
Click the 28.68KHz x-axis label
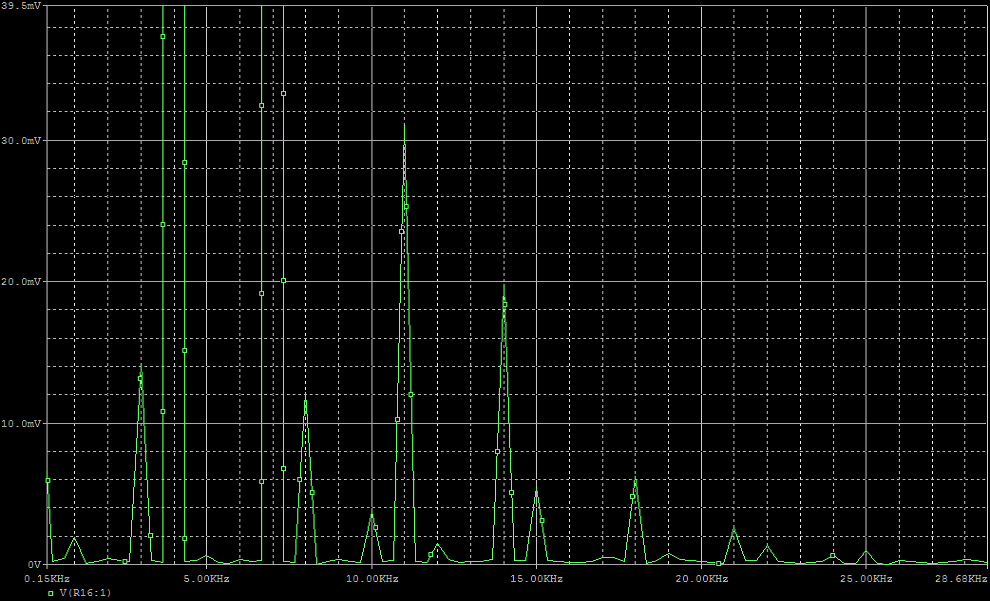[x=961, y=578]
